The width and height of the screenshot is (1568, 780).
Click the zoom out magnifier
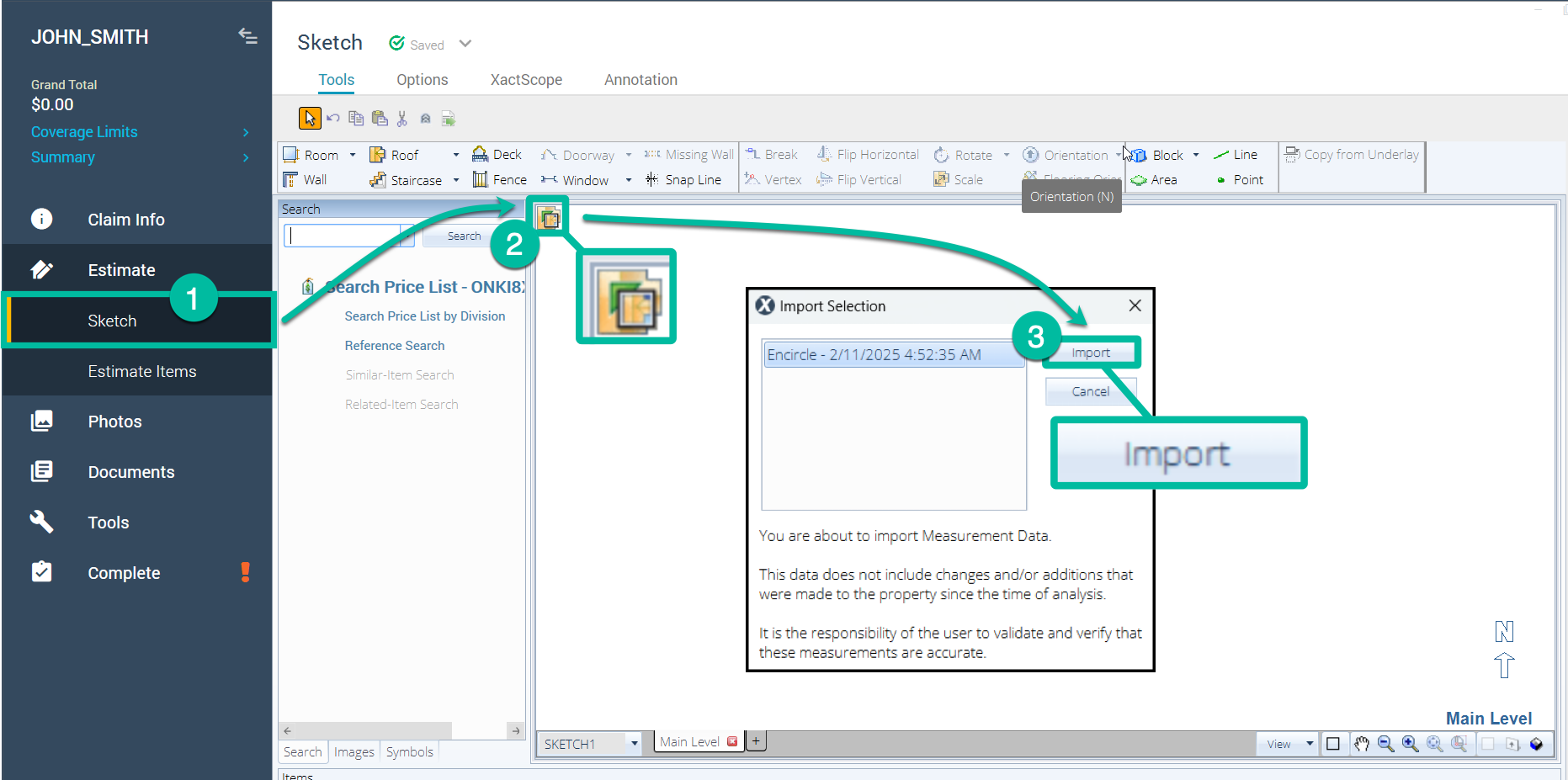point(1385,744)
